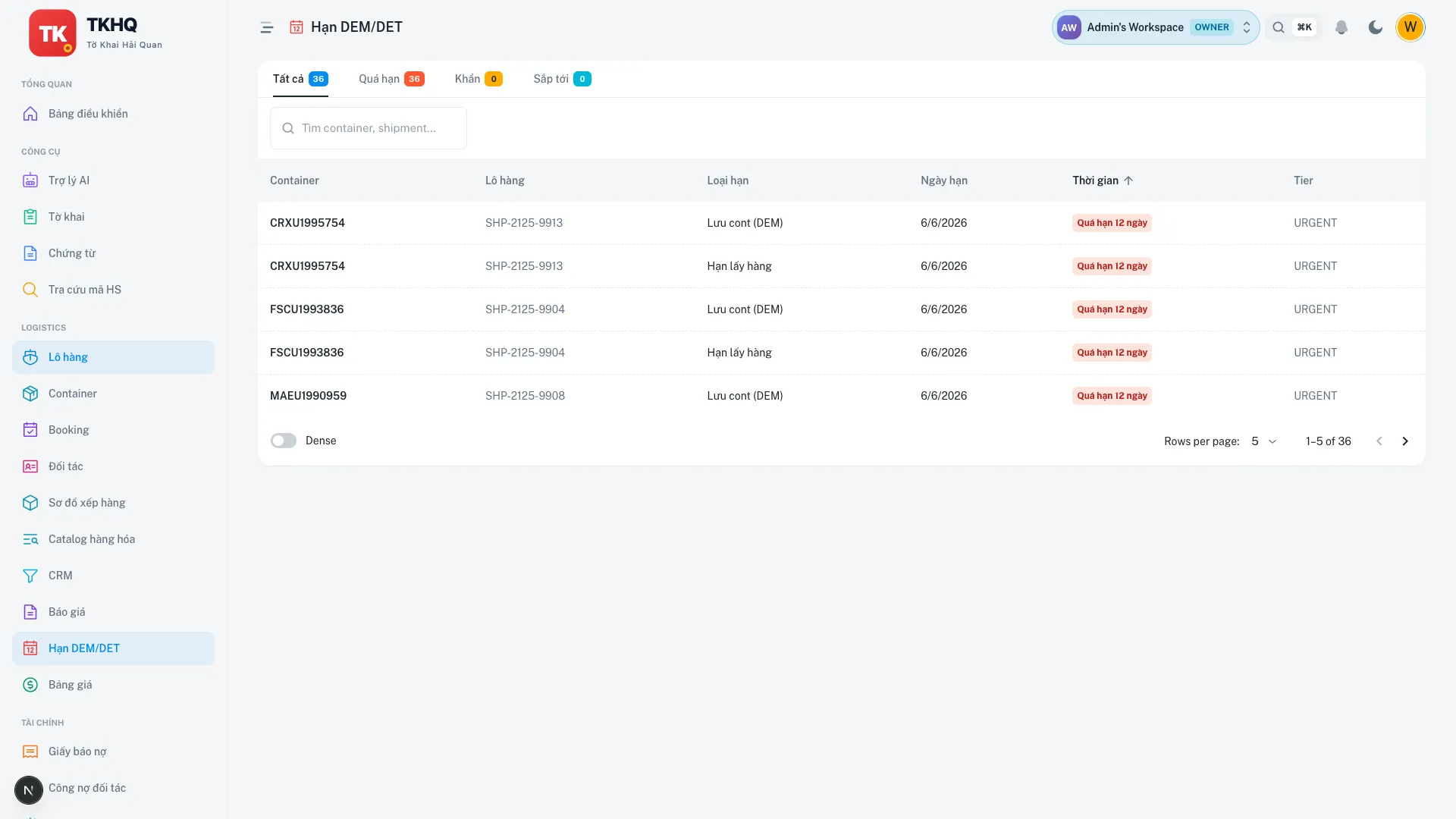Toggle the Dense switch
Screen dimensions: 1456x819
284,441
